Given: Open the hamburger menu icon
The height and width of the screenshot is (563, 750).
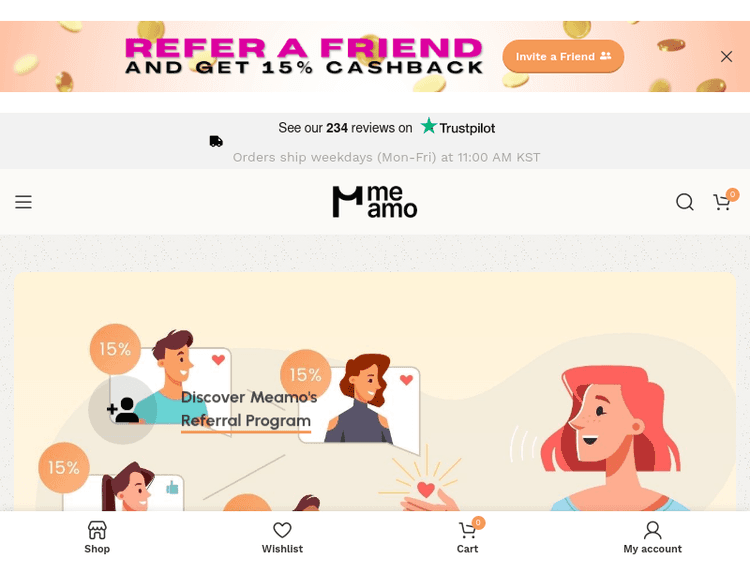Looking at the screenshot, I should (23, 202).
